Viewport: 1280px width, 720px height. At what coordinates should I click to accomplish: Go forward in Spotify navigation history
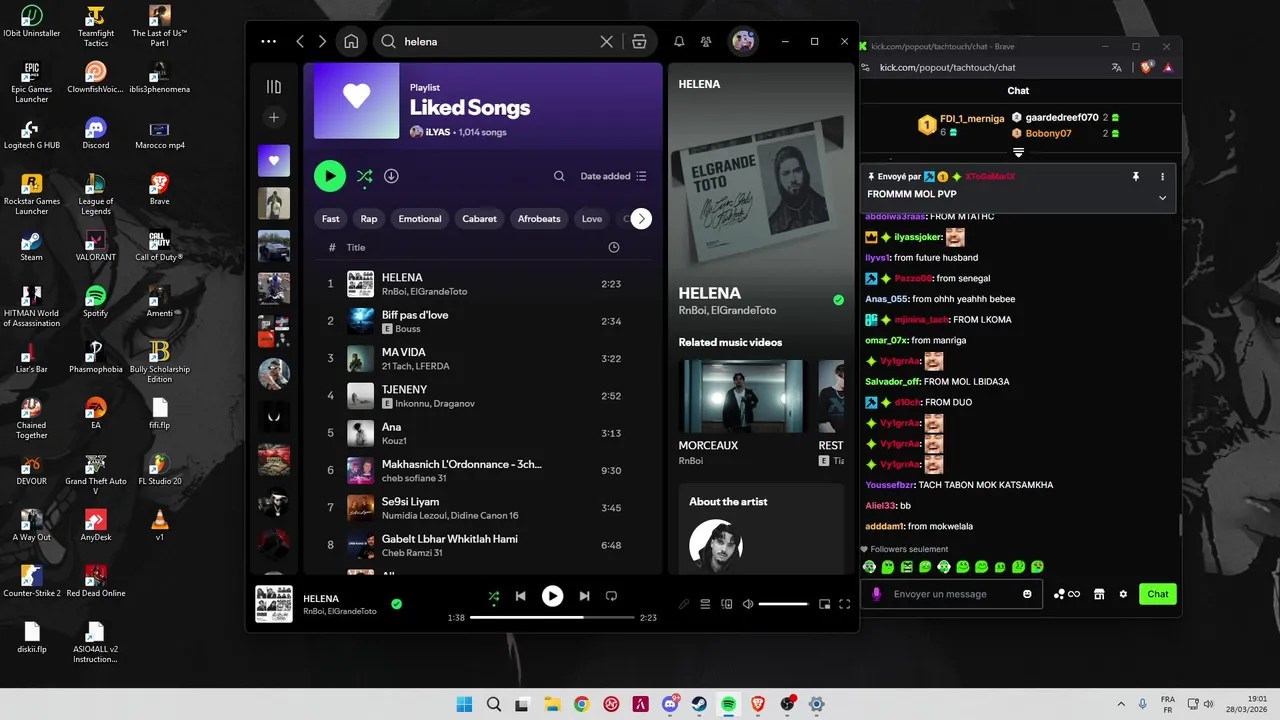[x=322, y=41]
